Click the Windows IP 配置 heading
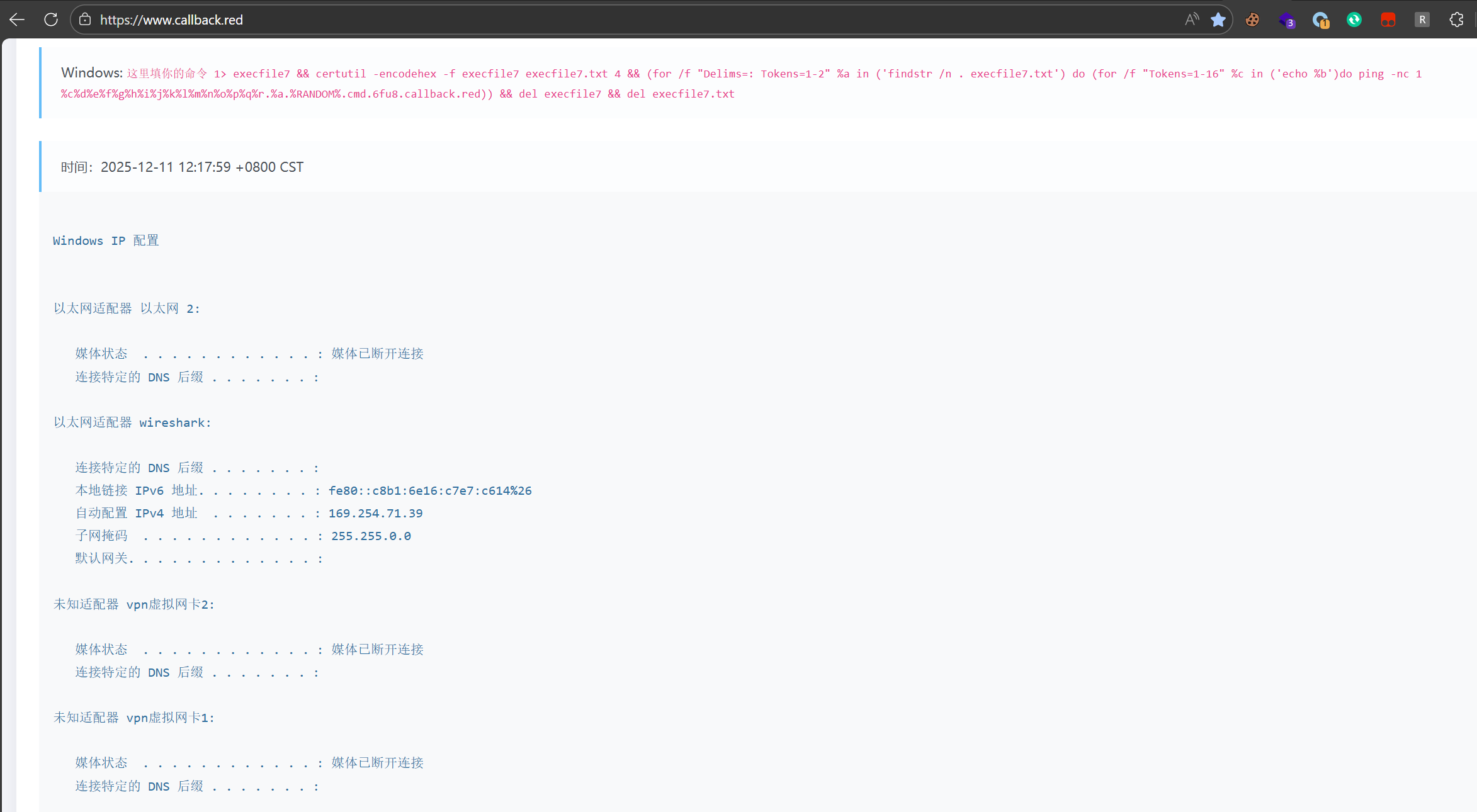 106,240
